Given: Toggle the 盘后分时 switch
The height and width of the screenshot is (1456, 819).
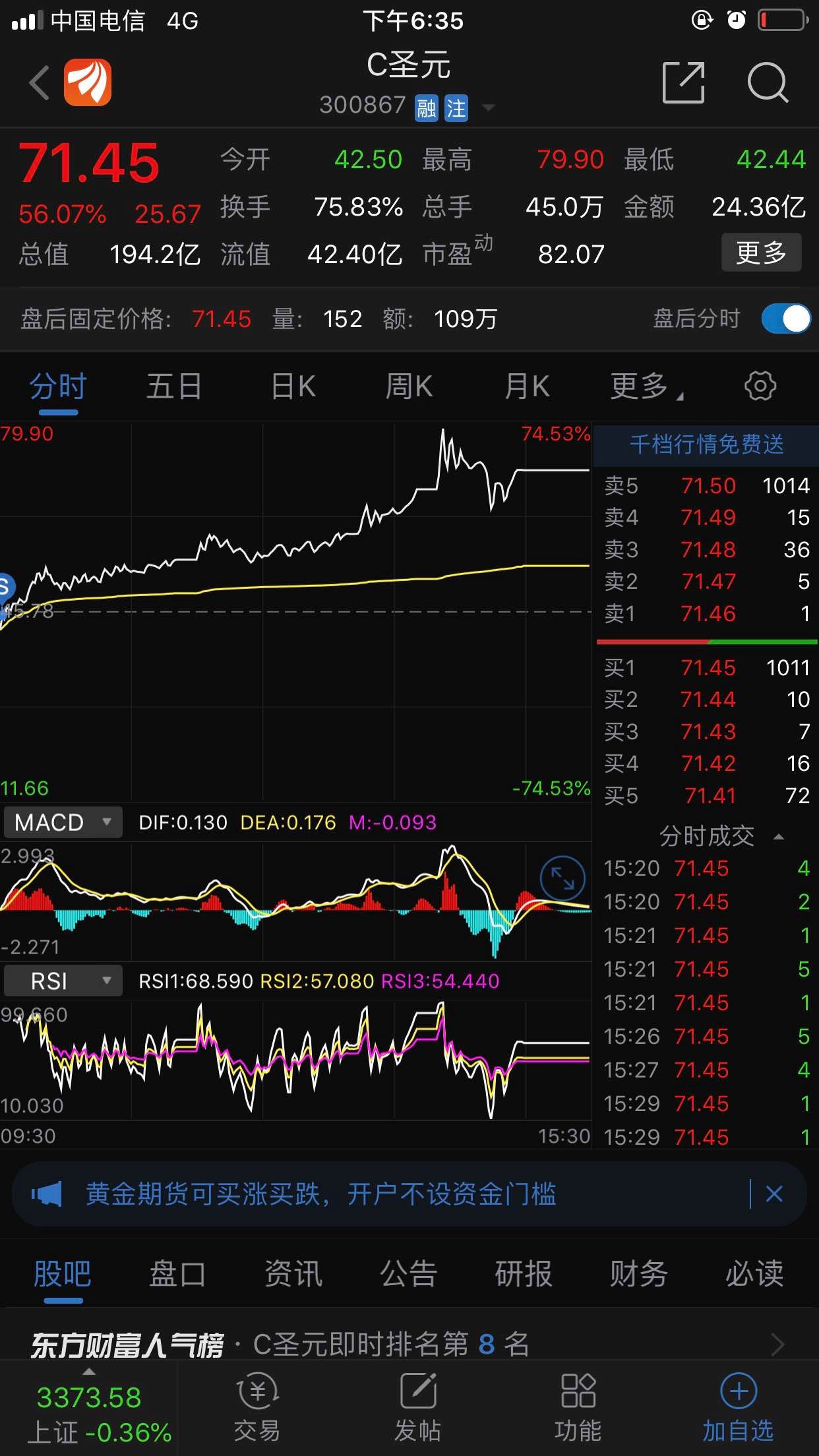Looking at the screenshot, I should point(785,319).
